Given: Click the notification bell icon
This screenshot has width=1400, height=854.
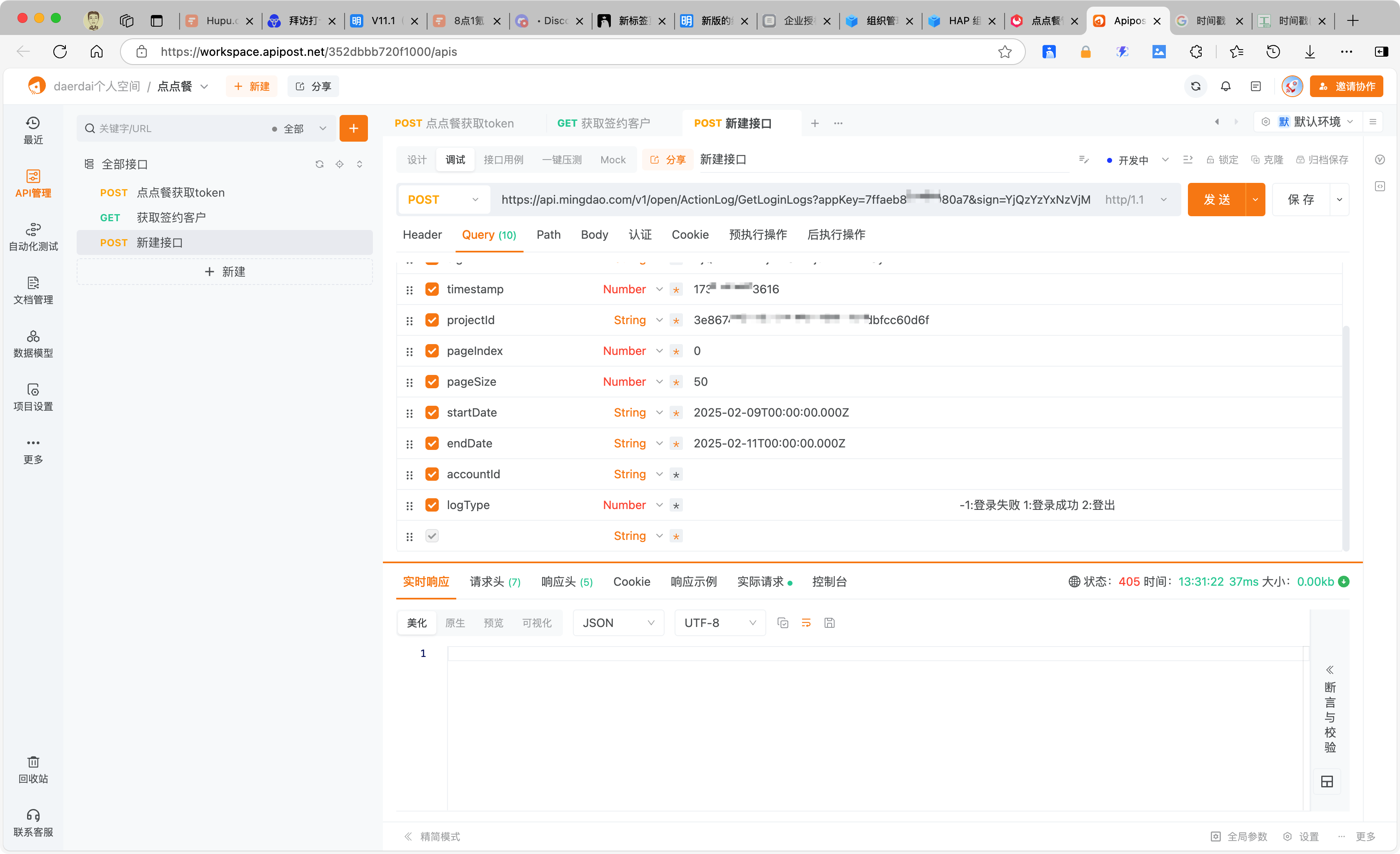Looking at the screenshot, I should (1225, 86).
